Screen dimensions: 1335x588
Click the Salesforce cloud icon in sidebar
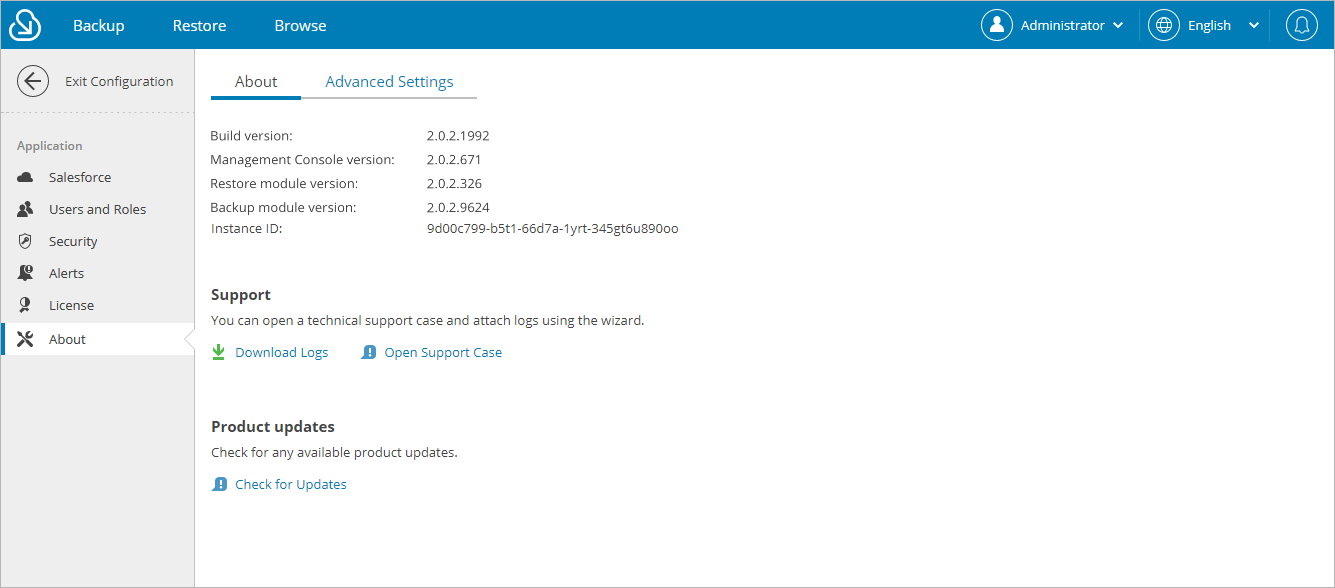pyautogui.click(x=26, y=177)
